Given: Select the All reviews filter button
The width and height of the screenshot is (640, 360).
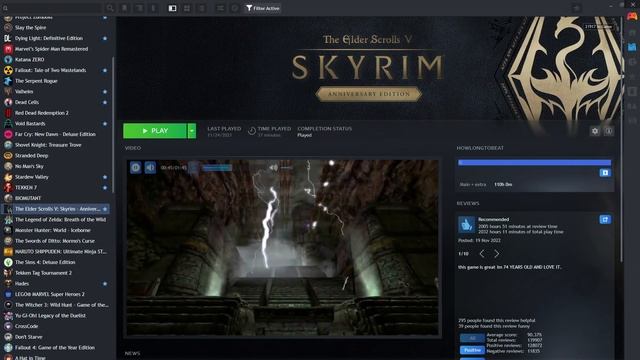Looking at the screenshot, I should pyautogui.click(x=472, y=338).
